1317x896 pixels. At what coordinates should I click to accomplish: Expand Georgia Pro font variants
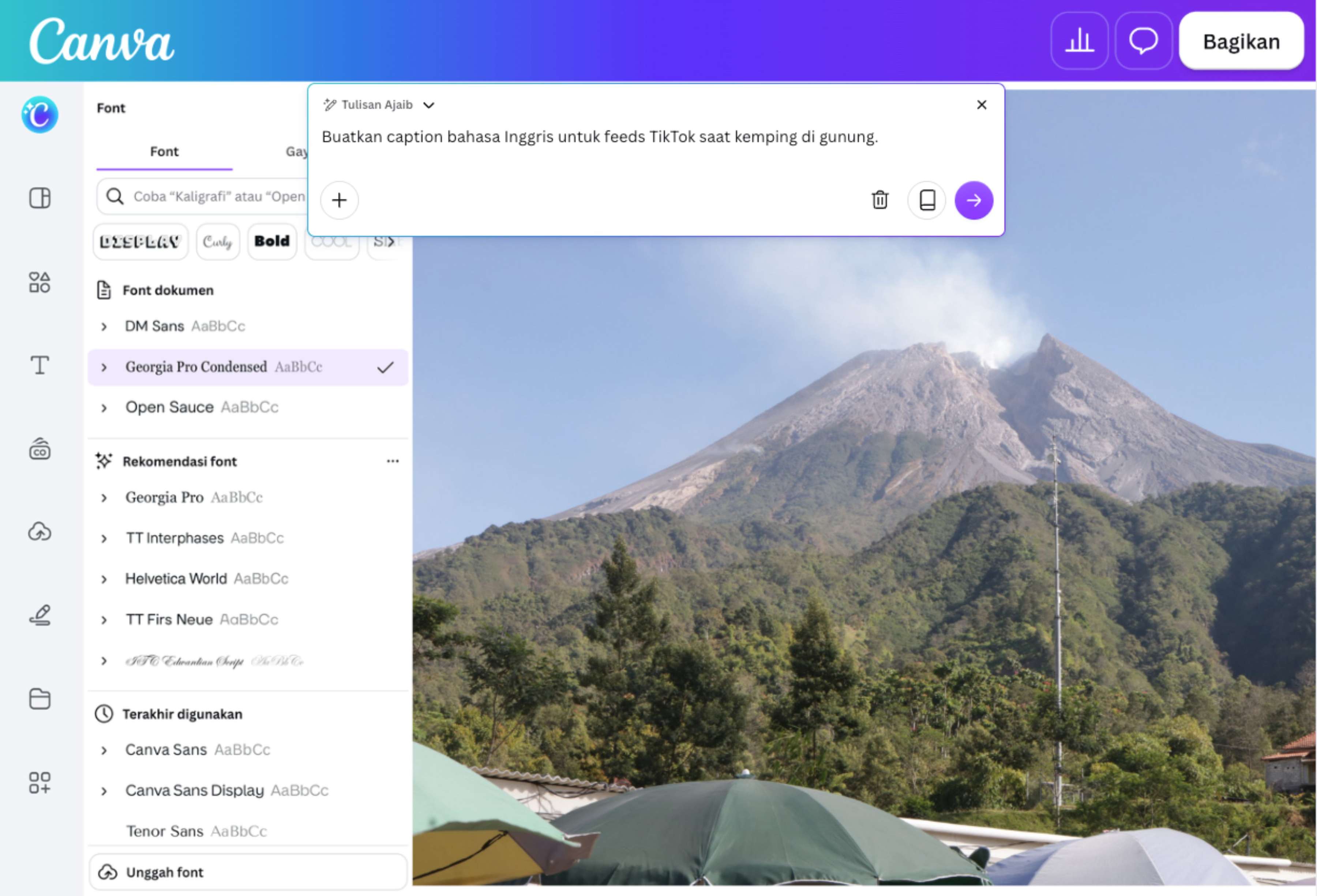tap(104, 498)
